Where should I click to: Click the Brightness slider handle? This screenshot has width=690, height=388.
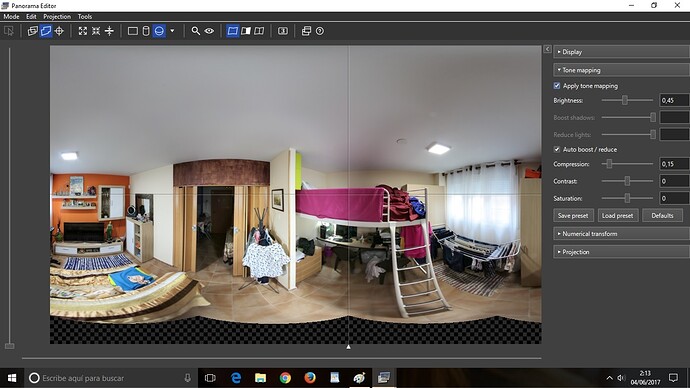[x=625, y=100]
